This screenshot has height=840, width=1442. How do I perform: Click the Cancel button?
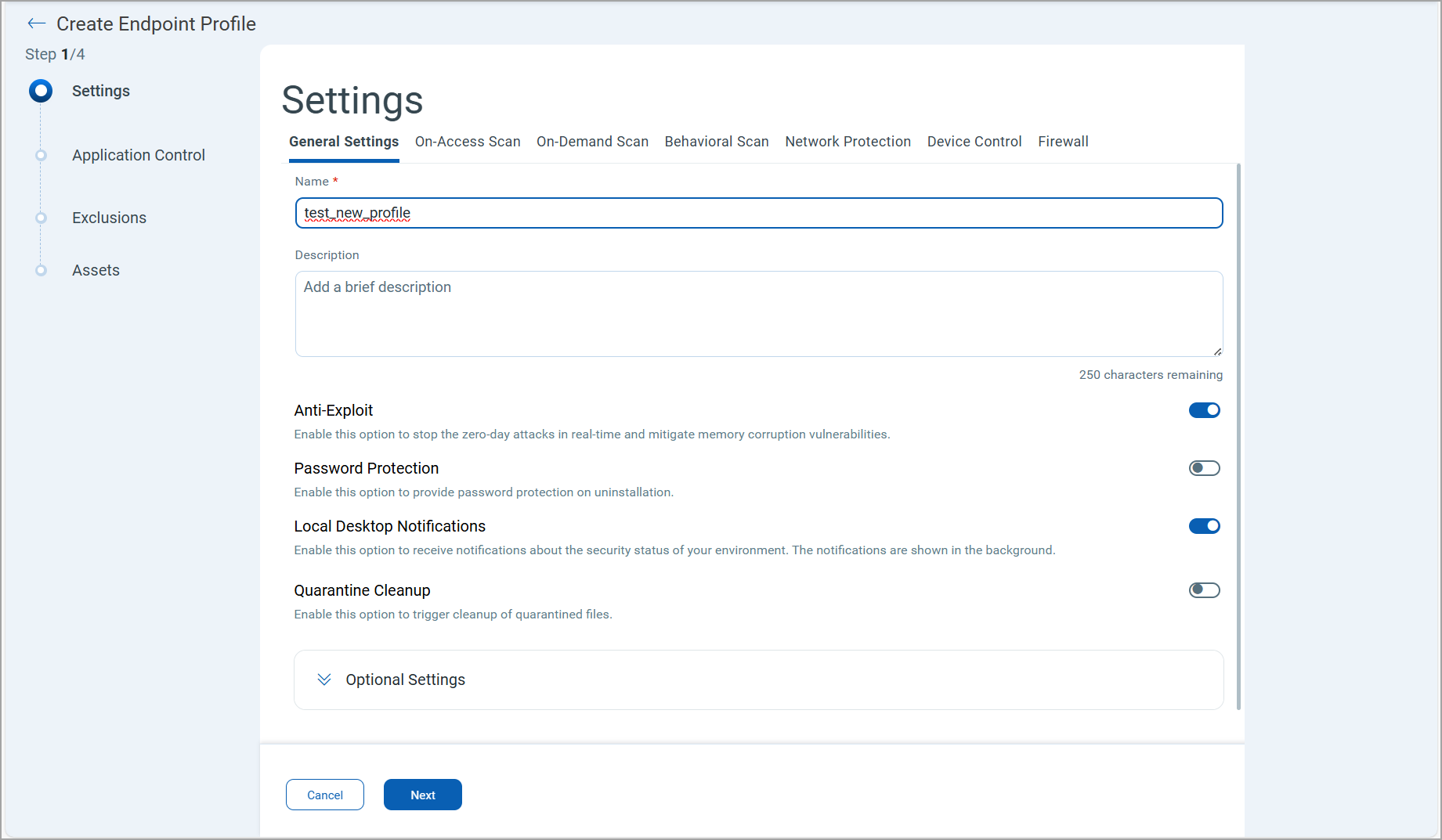tap(325, 795)
